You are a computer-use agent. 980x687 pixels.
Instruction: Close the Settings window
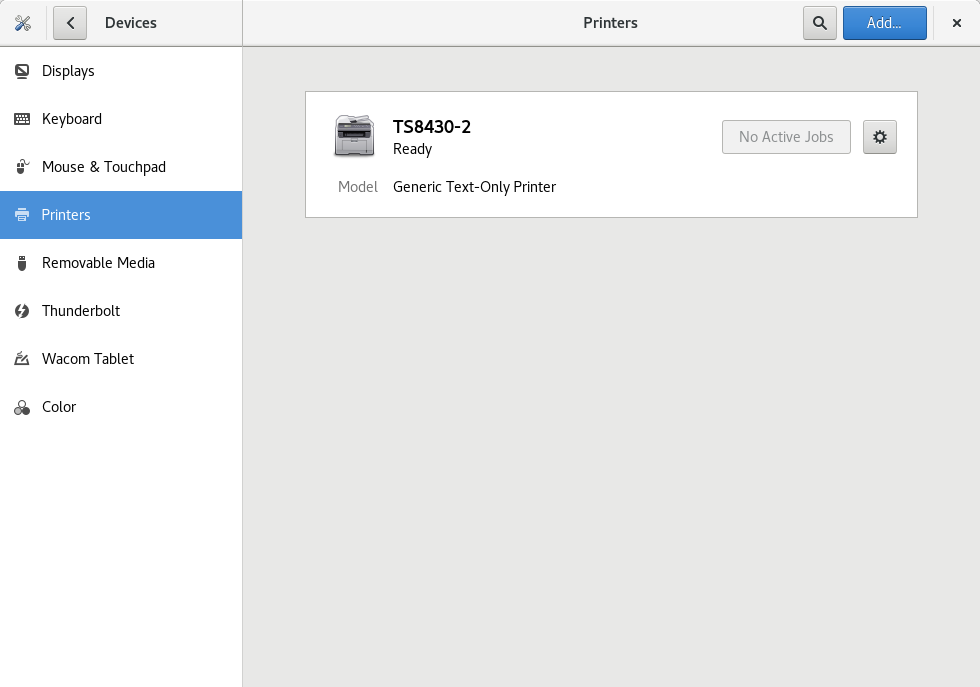(x=956, y=23)
